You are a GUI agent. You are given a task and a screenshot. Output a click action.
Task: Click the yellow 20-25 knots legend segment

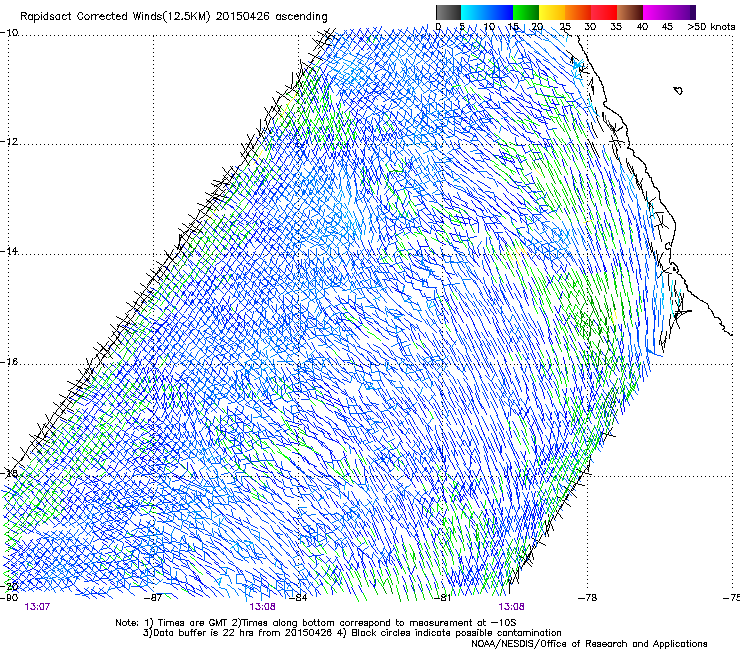pyautogui.click(x=552, y=12)
